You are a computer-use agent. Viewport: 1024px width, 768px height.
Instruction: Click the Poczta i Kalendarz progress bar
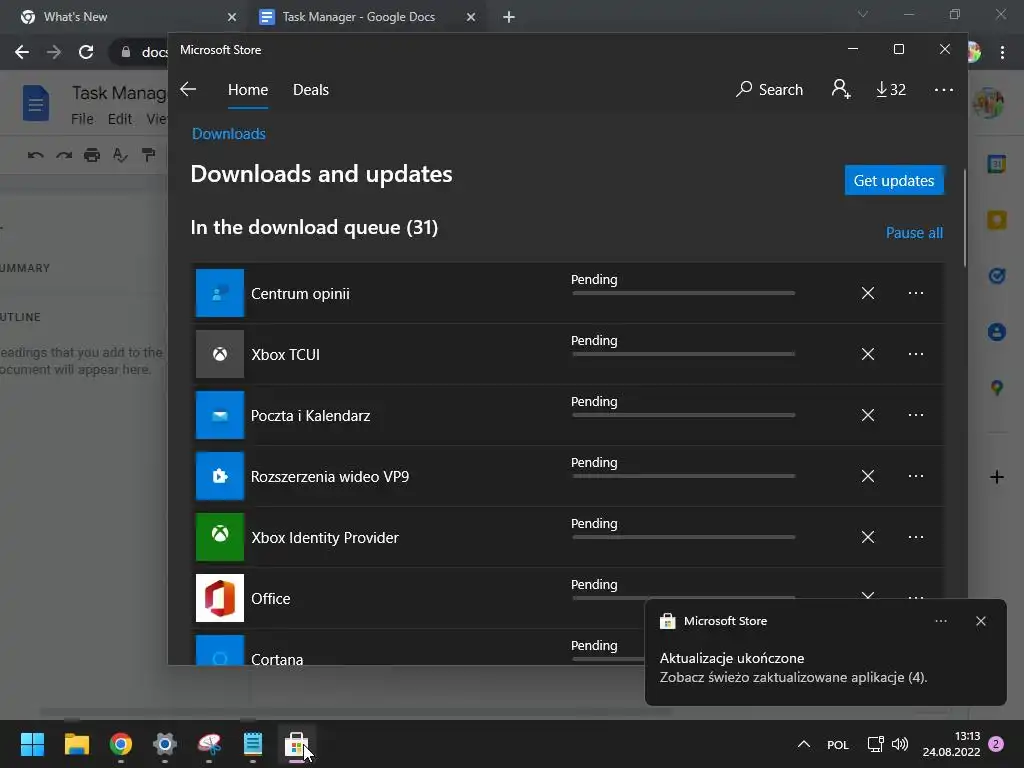click(683, 415)
